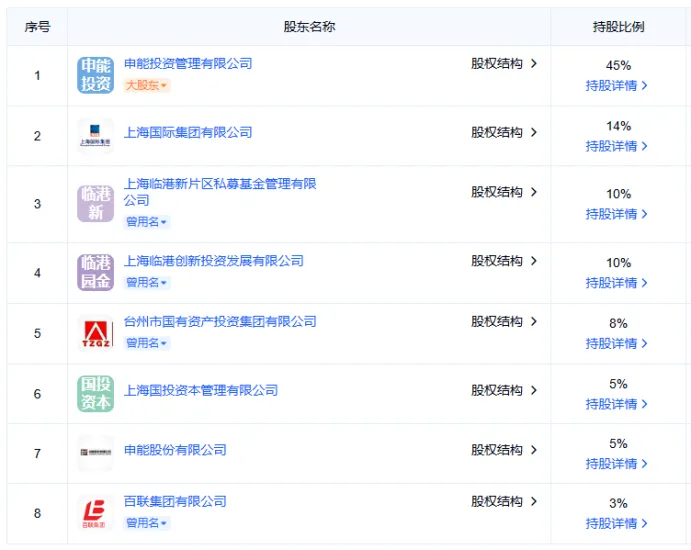The image size is (691, 550).
Task: Click serial number 5 cell
Action: (37, 333)
